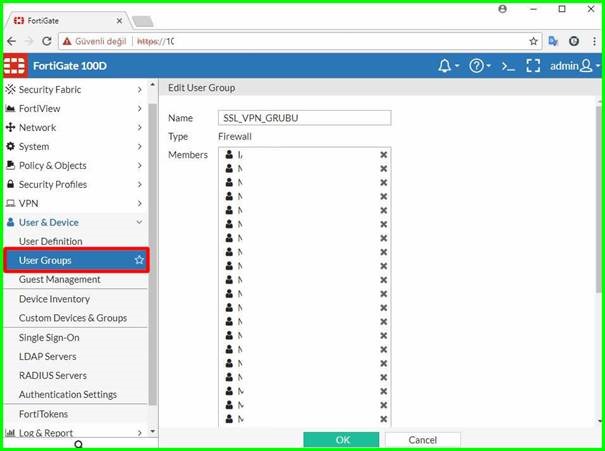Viewport: 605px width, 451px height.
Task: Click the FortiView chart icon
Action: [10, 109]
